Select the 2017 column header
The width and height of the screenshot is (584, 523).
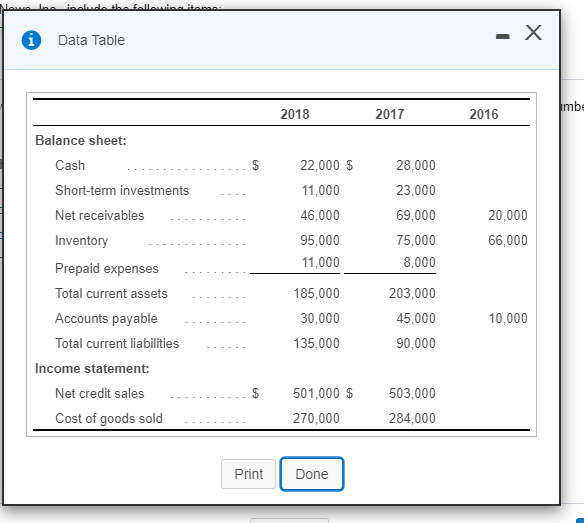(x=390, y=114)
